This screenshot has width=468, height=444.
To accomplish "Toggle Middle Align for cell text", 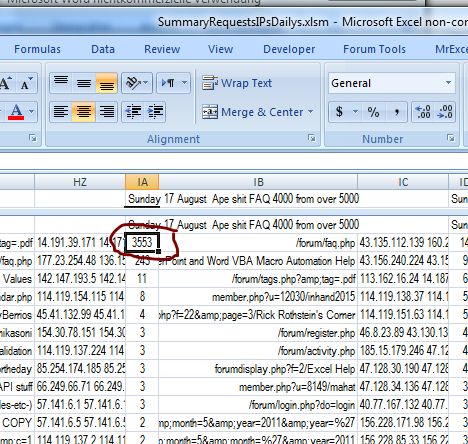I will click(84, 83).
